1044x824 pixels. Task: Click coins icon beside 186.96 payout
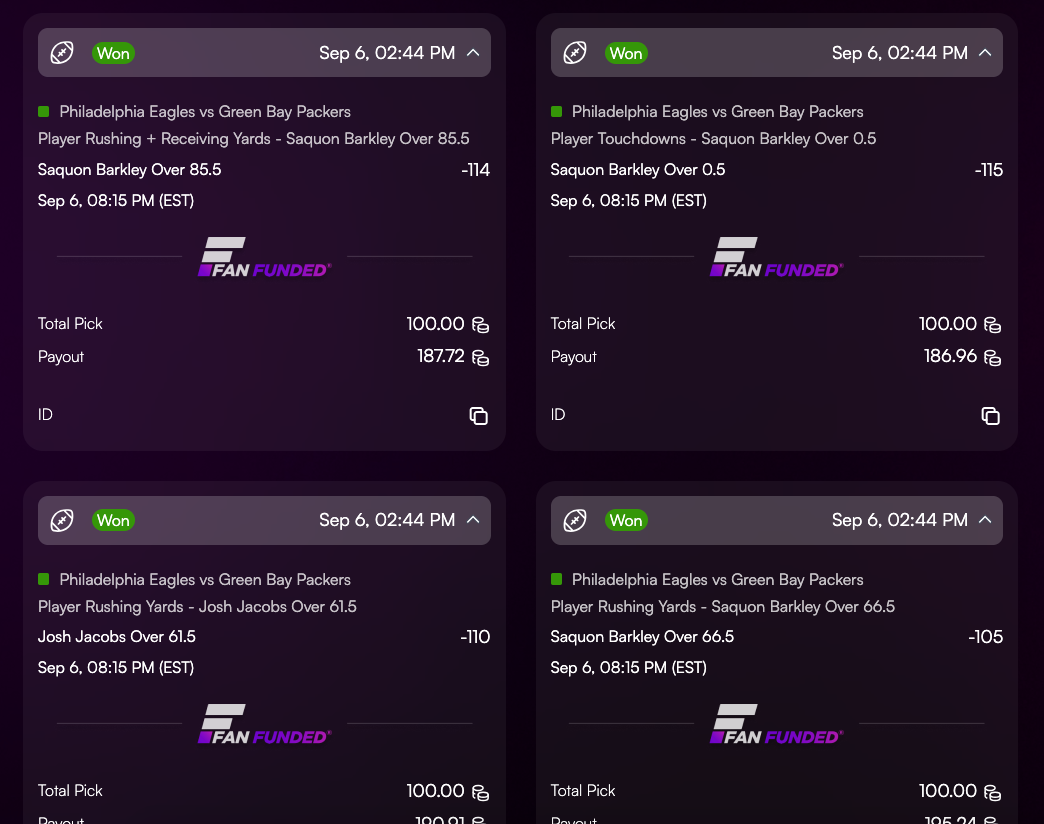pos(992,358)
